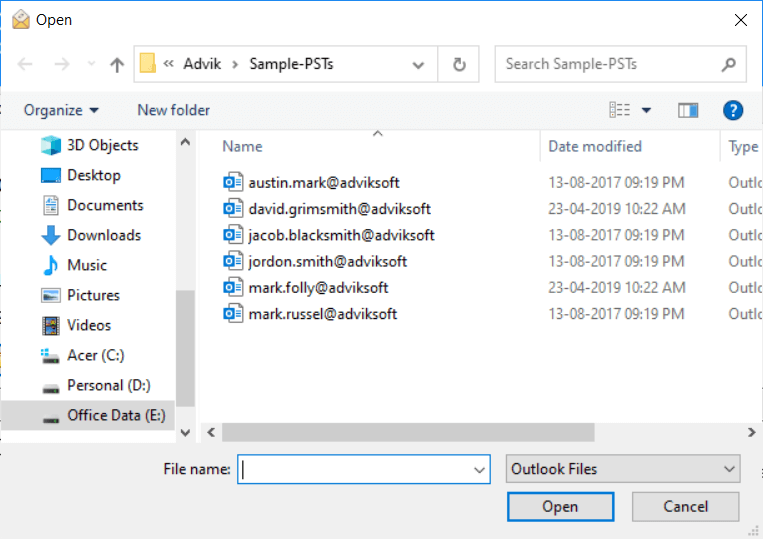Select file mark.folly@adviksoft
This screenshot has height=539, width=763.
[x=318, y=287]
